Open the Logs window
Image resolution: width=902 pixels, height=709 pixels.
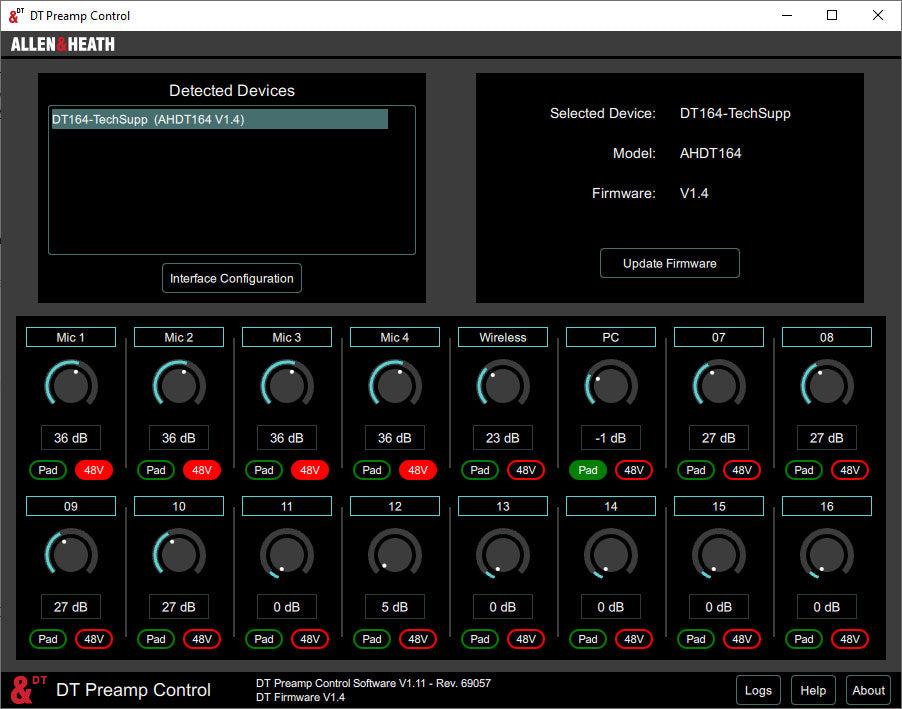click(x=758, y=690)
